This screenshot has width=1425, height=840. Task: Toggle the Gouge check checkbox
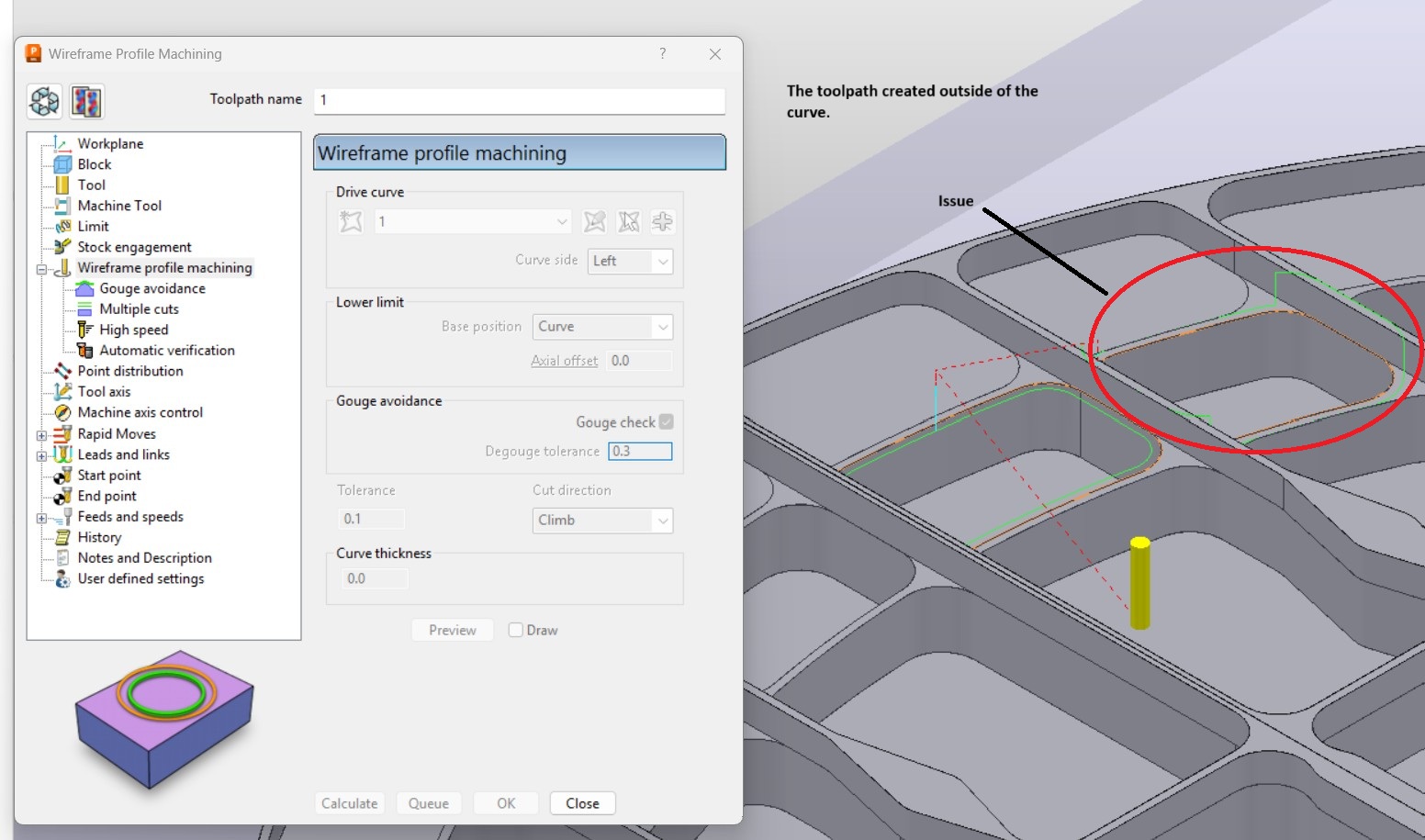[x=667, y=421]
